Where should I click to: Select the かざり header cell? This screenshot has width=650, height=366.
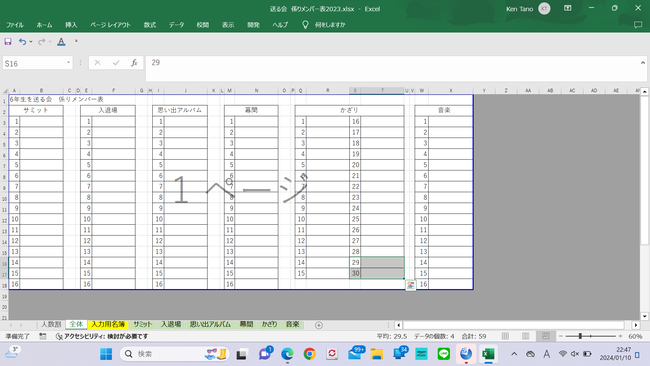click(x=349, y=110)
